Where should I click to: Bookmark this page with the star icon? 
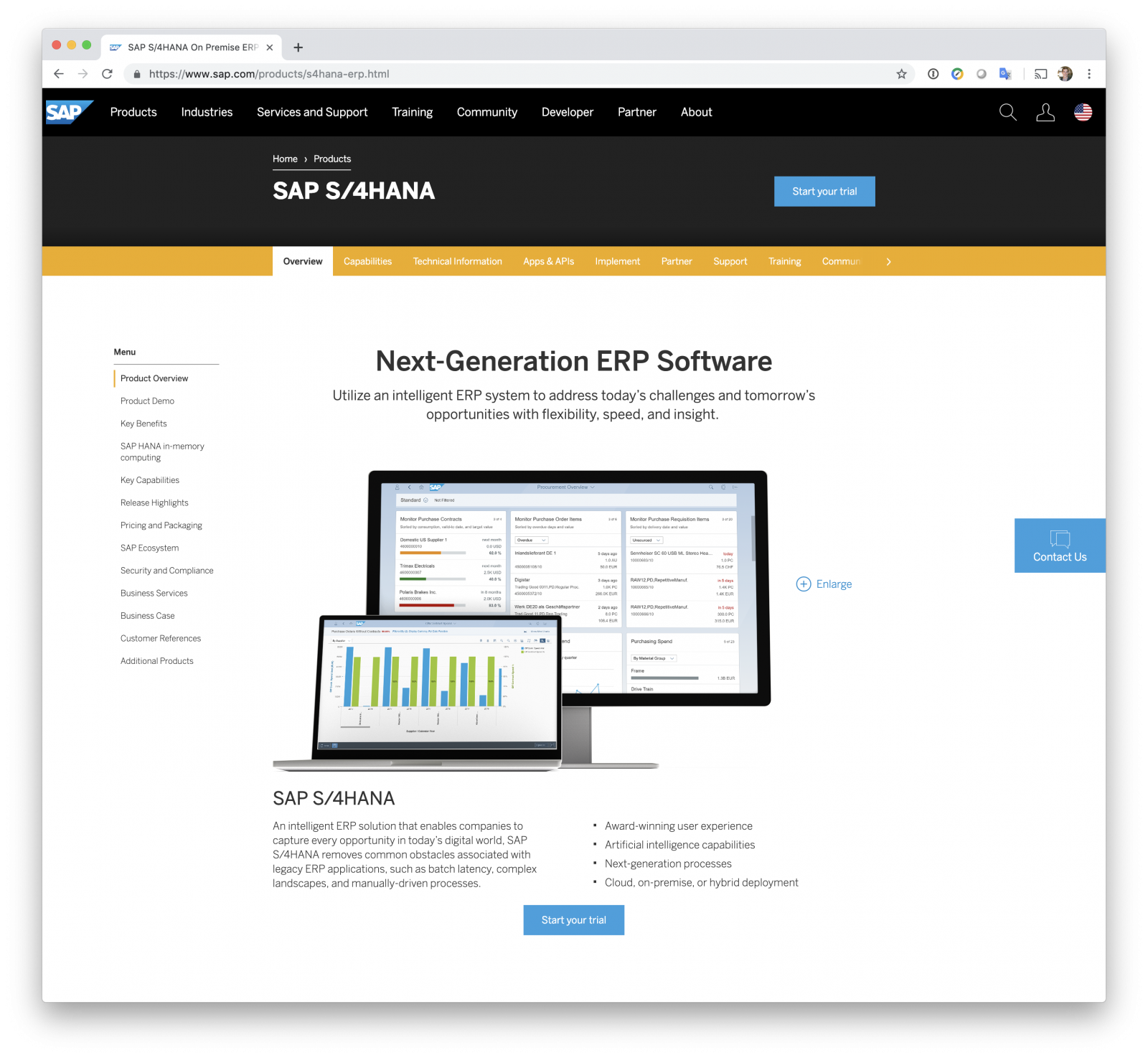point(902,74)
